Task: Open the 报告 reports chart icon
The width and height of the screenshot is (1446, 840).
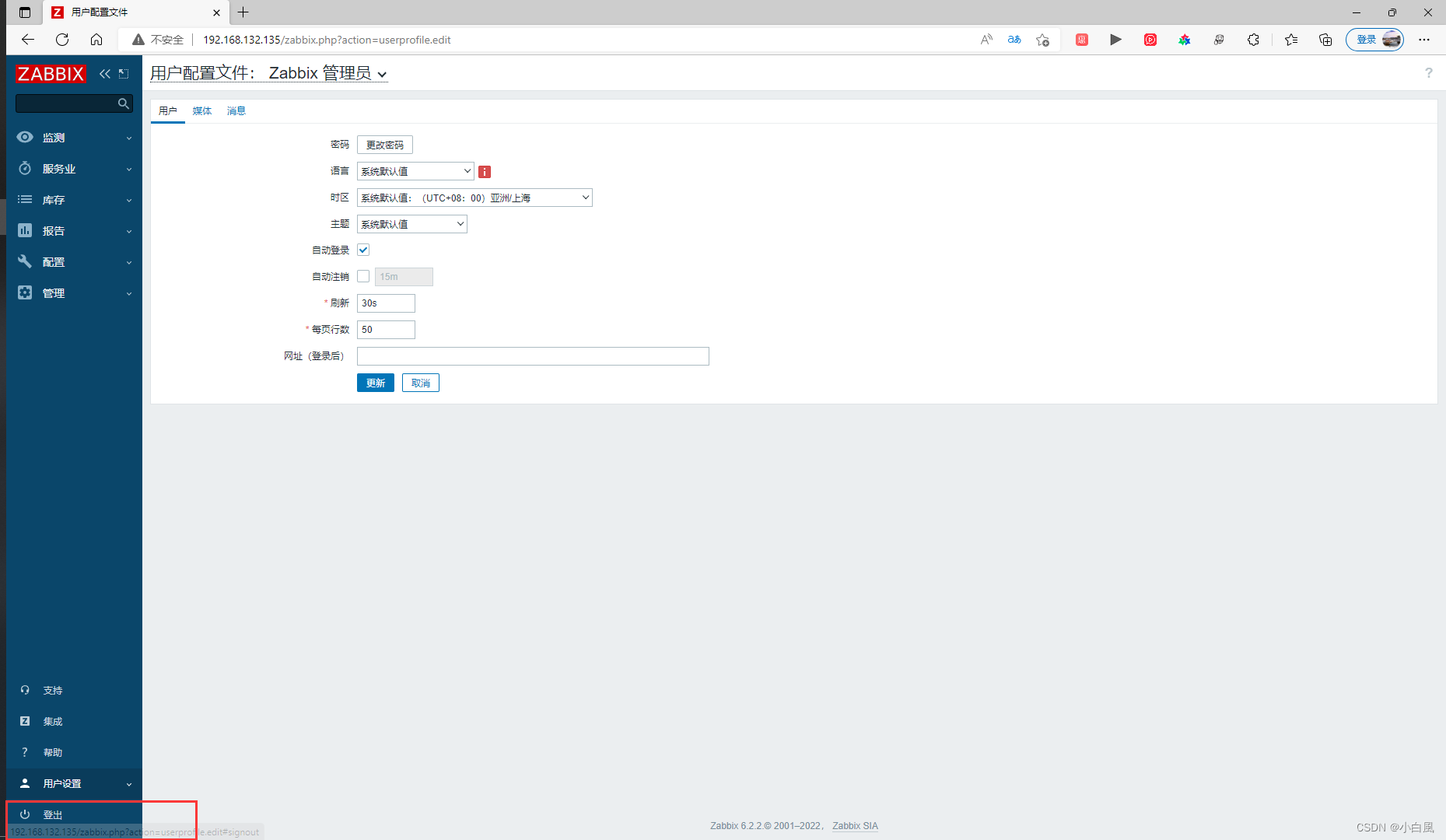Action: (x=25, y=231)
